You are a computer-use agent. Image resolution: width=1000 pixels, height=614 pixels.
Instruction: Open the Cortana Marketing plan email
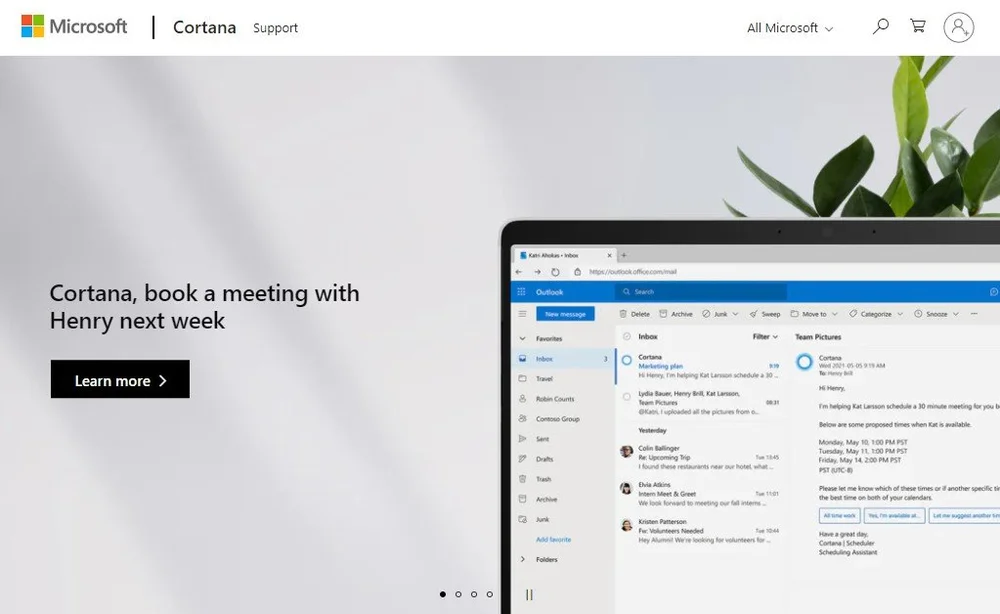click(x=700, y=367)
